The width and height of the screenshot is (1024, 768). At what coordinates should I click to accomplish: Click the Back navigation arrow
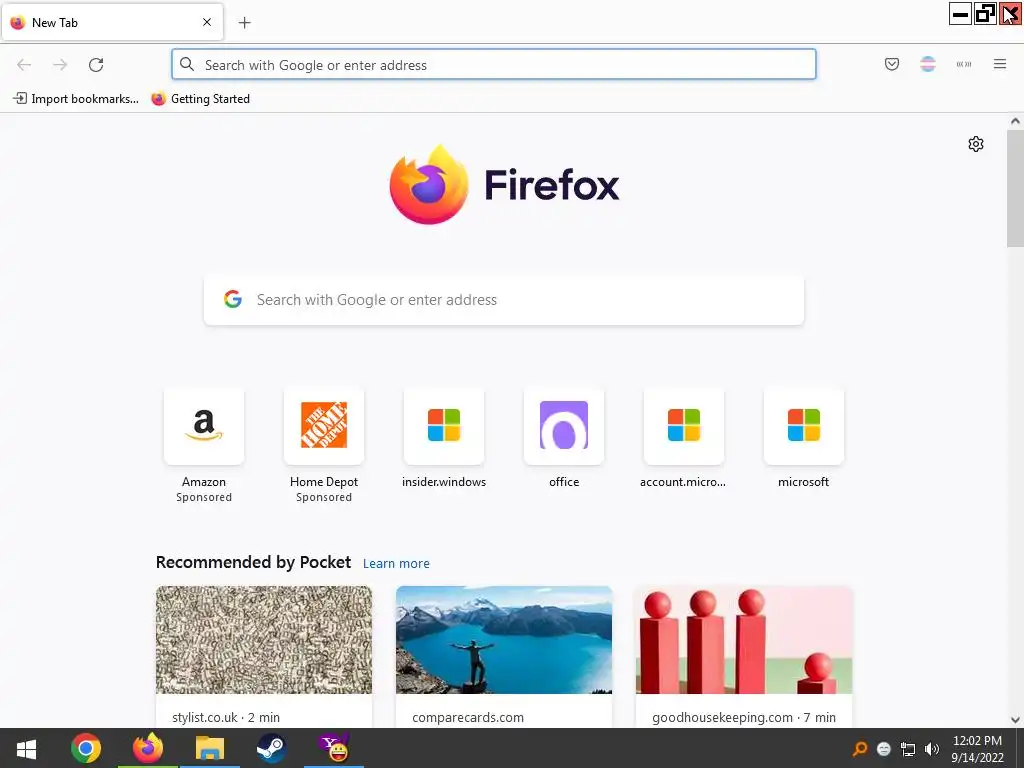click(24, 65)
